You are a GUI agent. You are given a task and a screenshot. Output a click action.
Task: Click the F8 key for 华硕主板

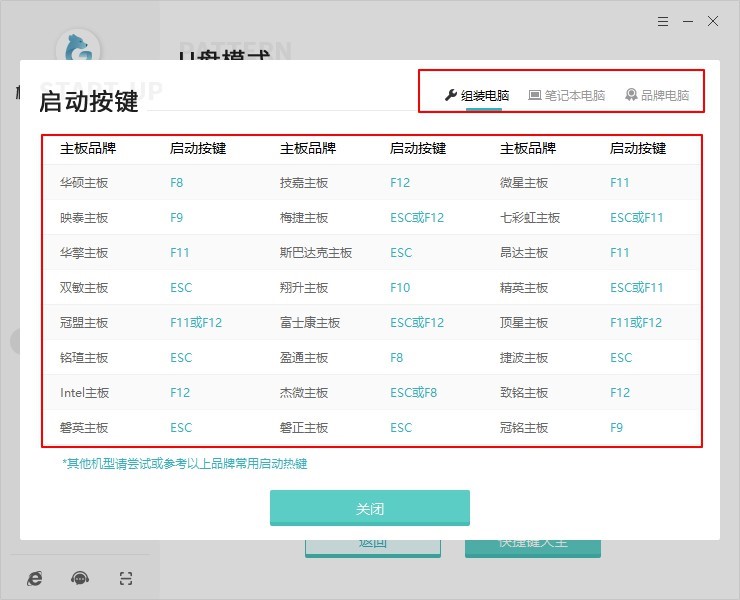click(x=177, y=183)
